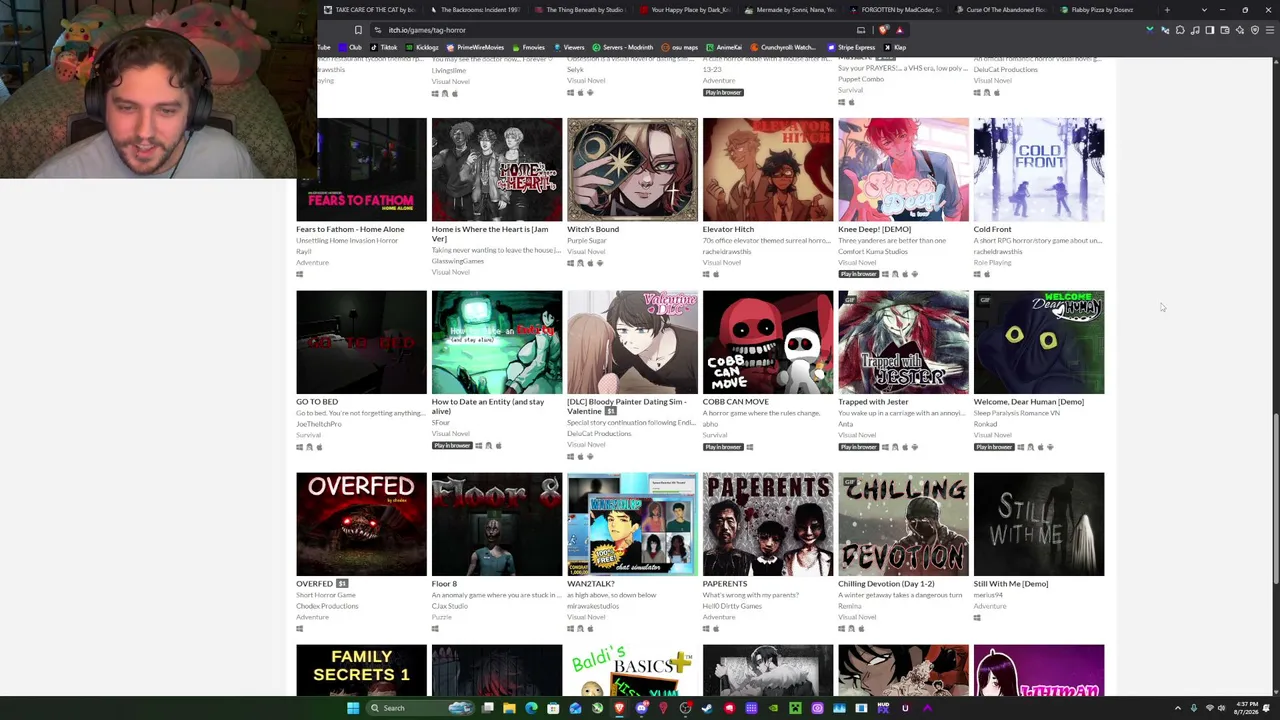Open OVERFED game thumbnail
Viewport: 1280px width, 720px height.
[361, 524]
